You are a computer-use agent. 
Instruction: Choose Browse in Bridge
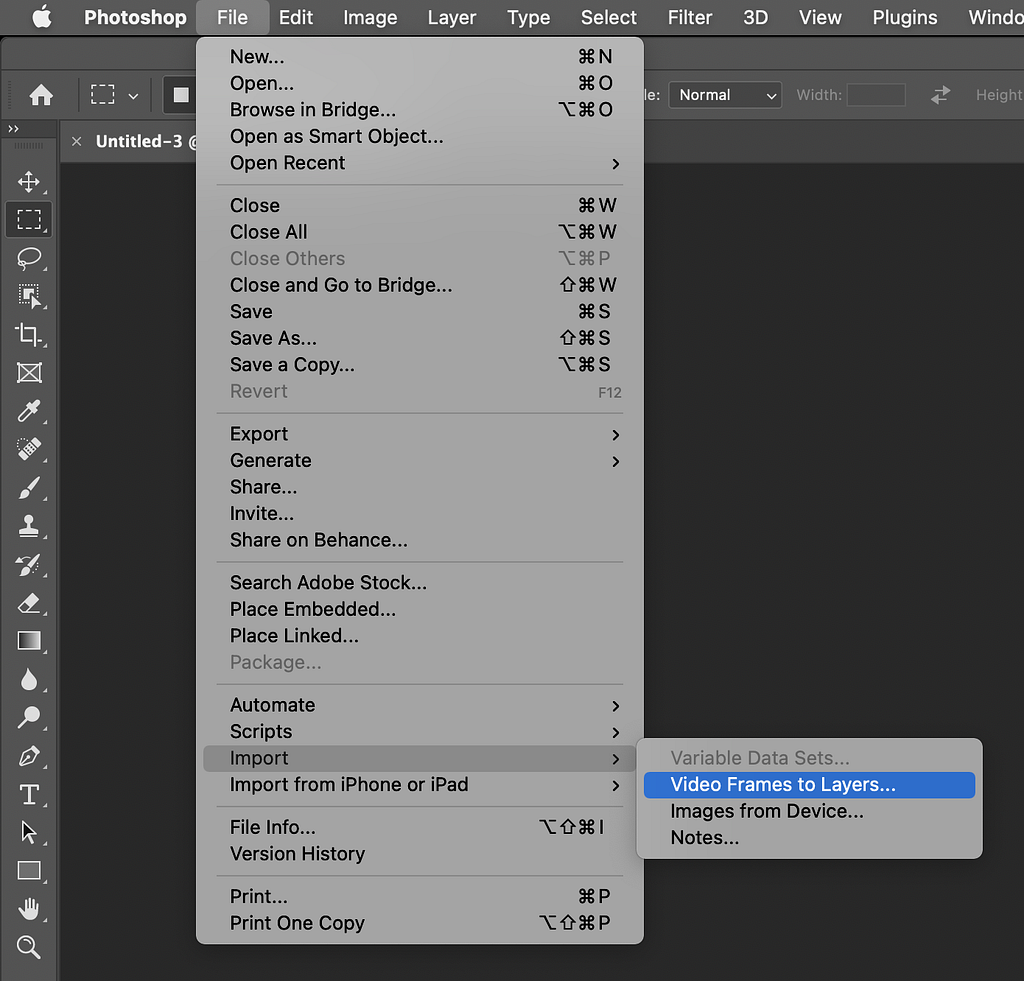[x=419, y=110]
